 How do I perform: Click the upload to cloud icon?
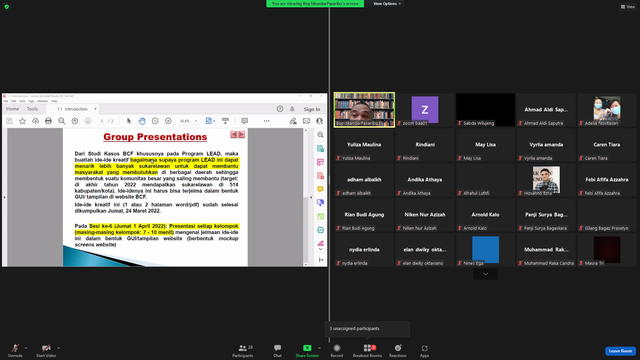pyautogui.click(x=36, y=121)
